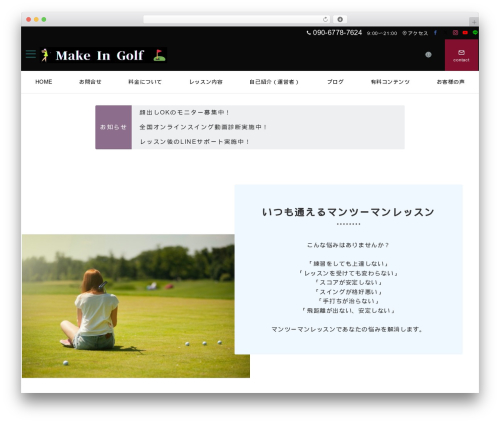Click the purple お知らせ label

(113, 127)
